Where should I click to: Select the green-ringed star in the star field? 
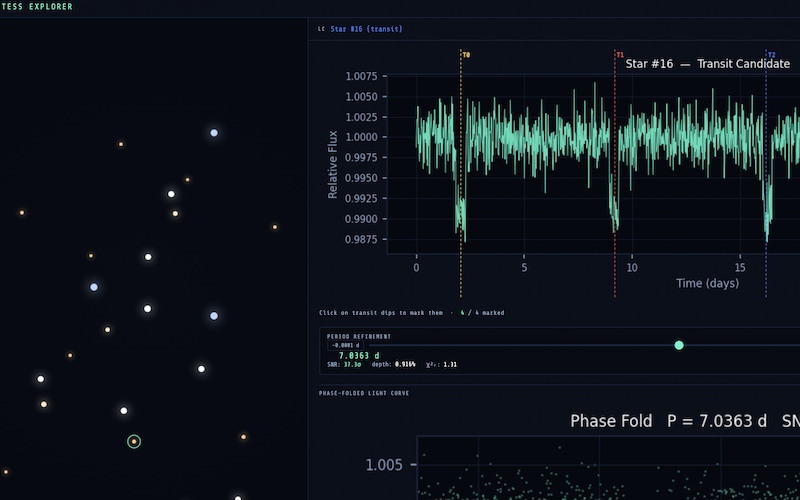[x=134, y=441]
